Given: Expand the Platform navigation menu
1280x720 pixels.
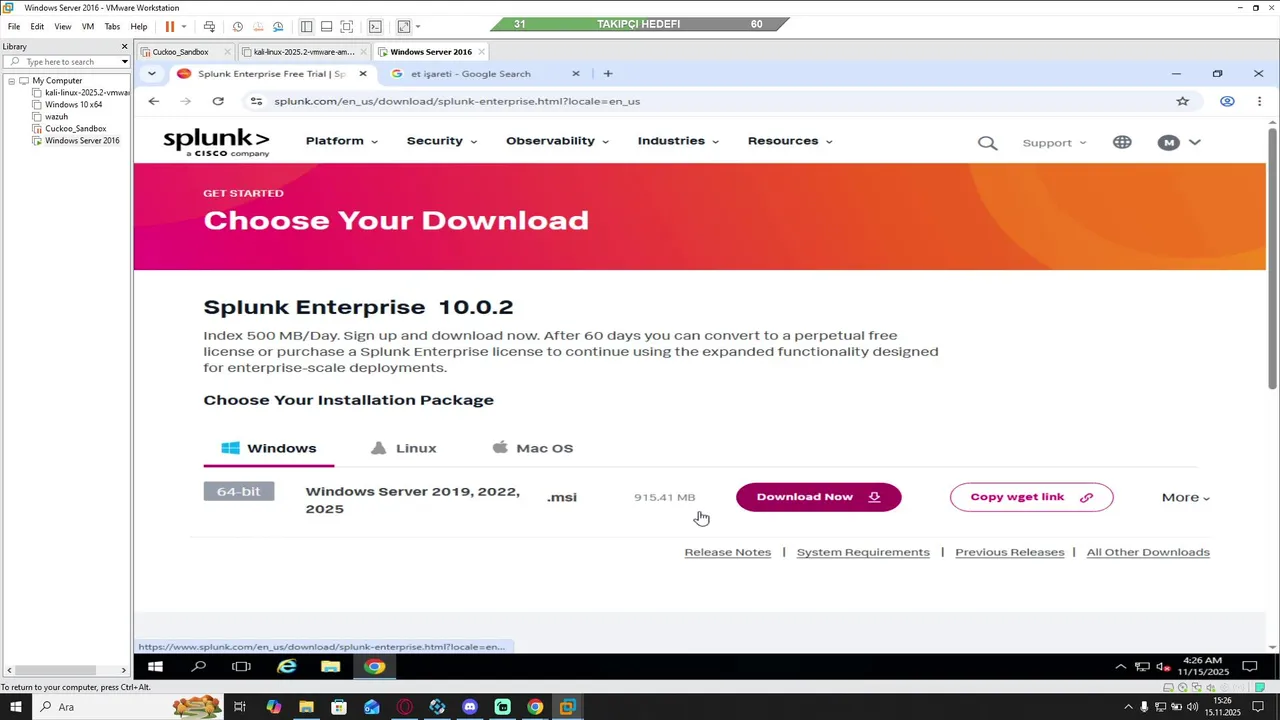Looking at the screenshot, I should [x=341, y=141].
